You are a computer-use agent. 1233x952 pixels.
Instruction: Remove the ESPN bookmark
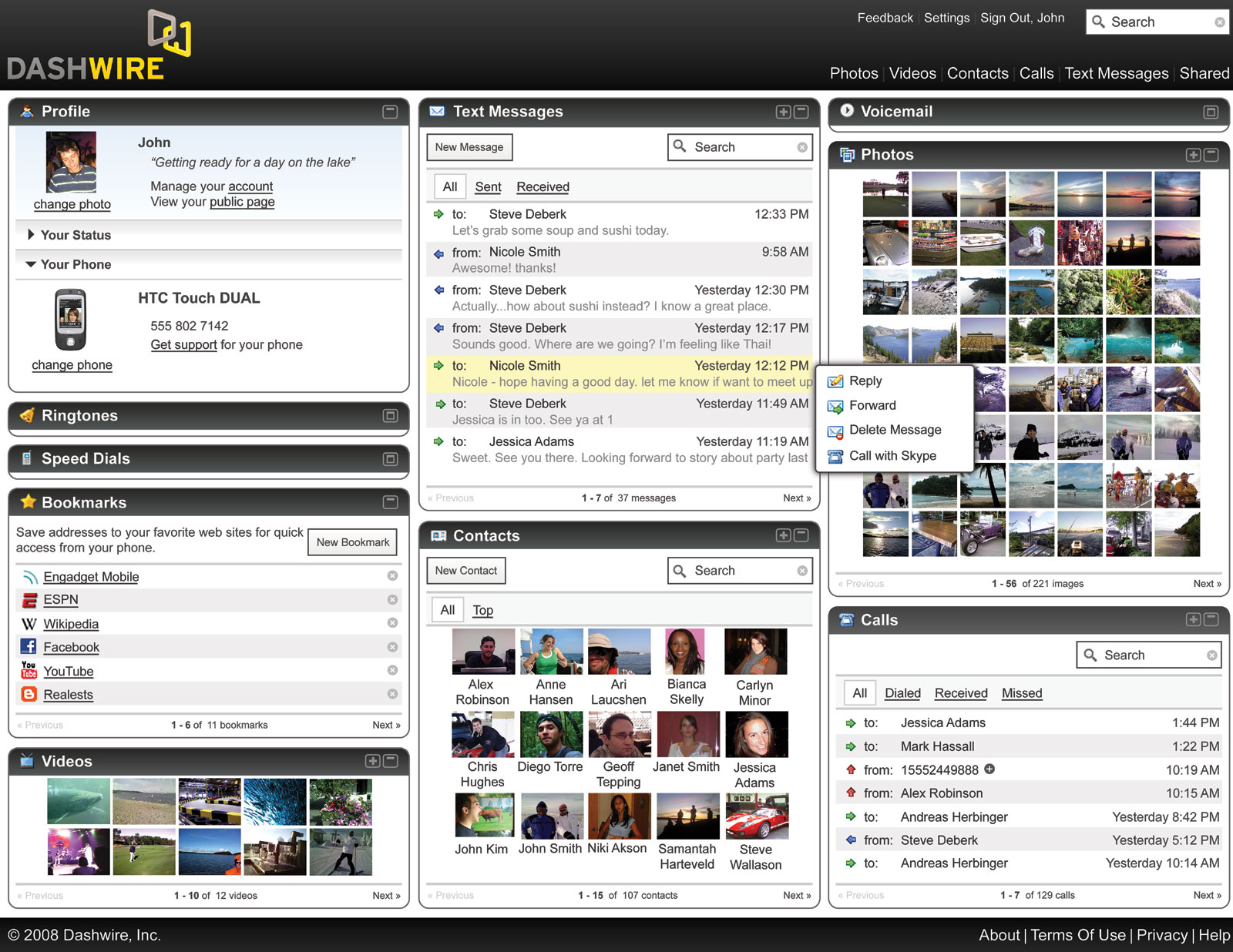392,600
